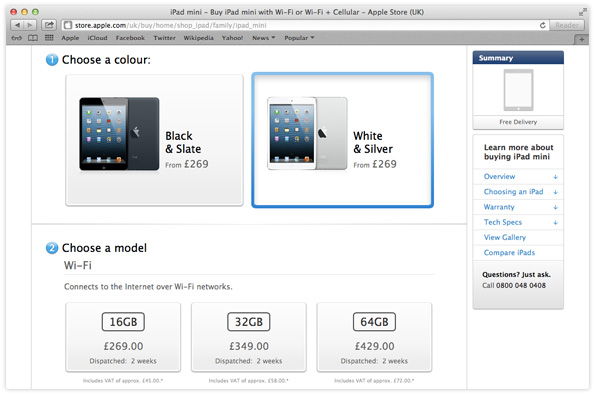
Task: Open the Compare iPads link
Action: pos(509,252)
